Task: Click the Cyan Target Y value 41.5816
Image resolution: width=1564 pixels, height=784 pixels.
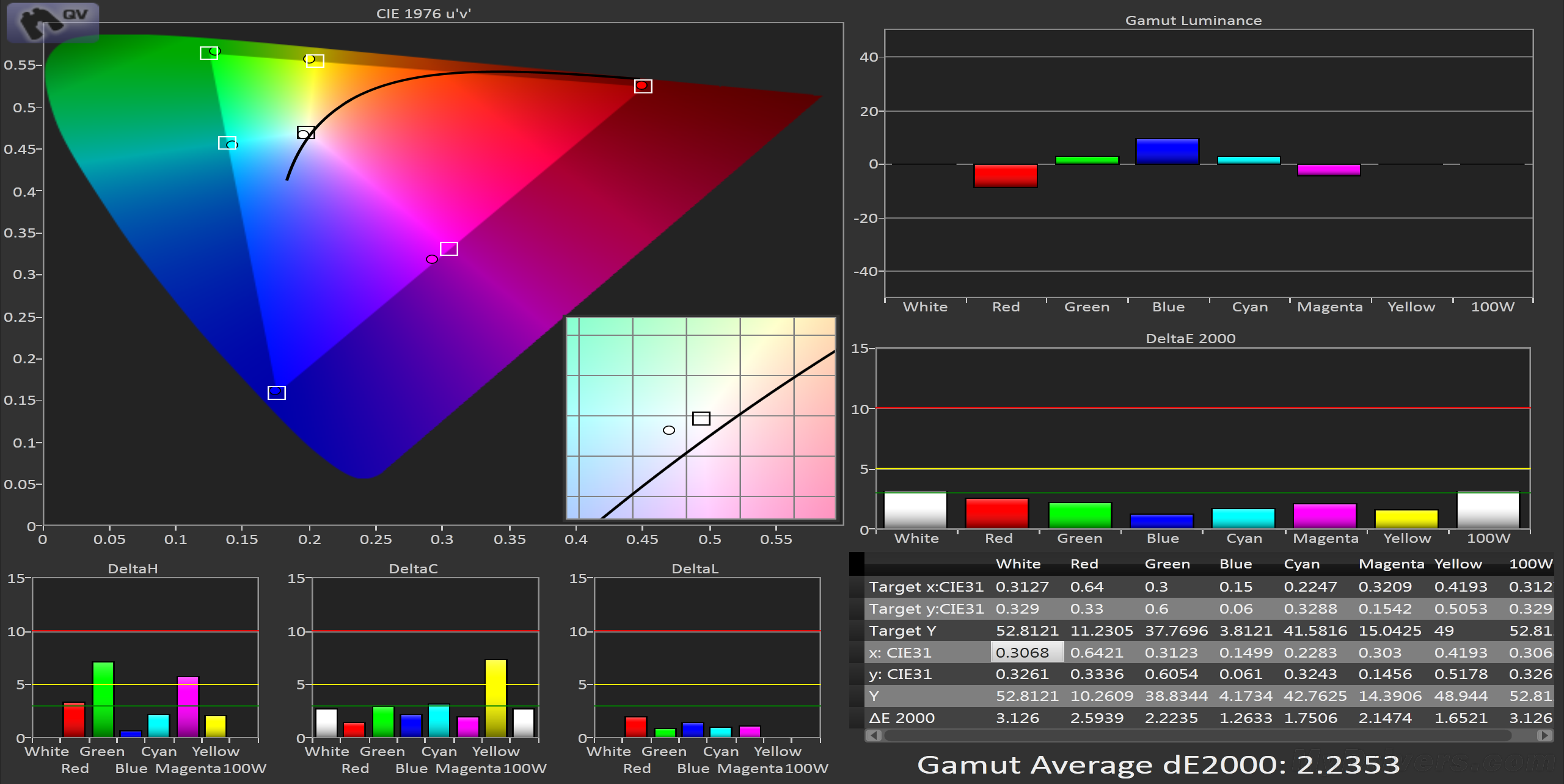Action: coord(1315,631)
